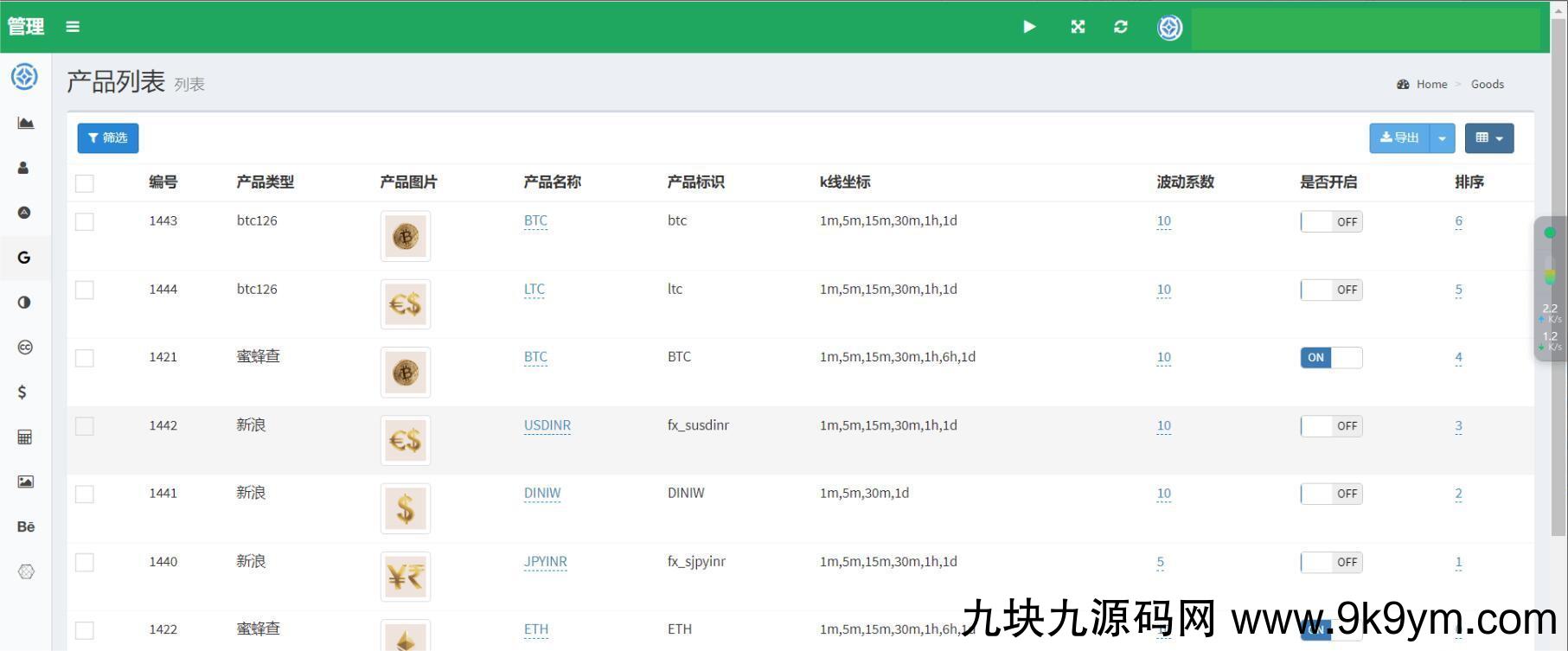Screen dimensions: 1568x651
Task: Enter fullscreen with the expand arrows icon
Action: coord(1078,27)
